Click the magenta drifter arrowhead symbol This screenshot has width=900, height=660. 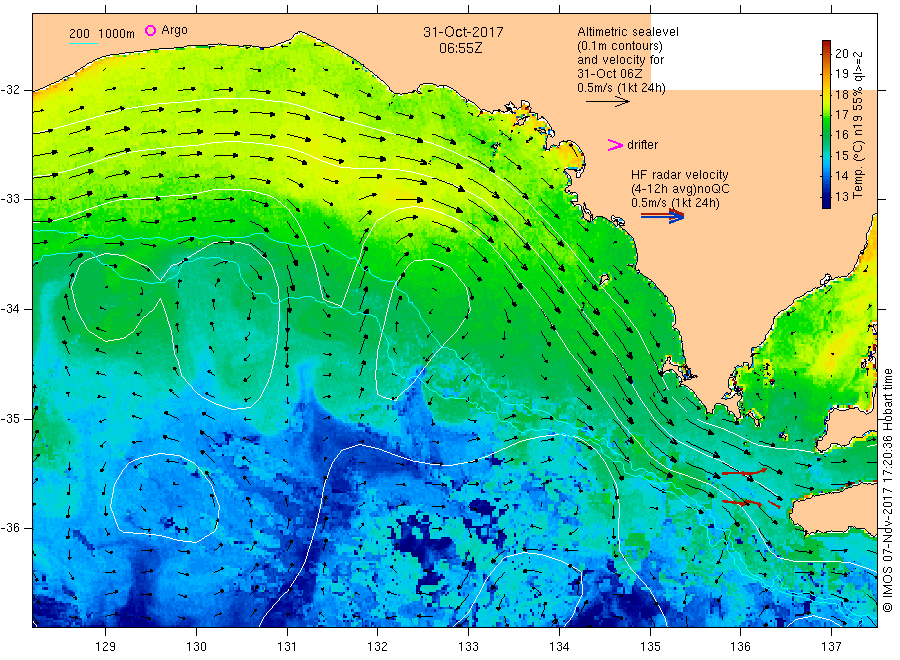pos(615,145)
